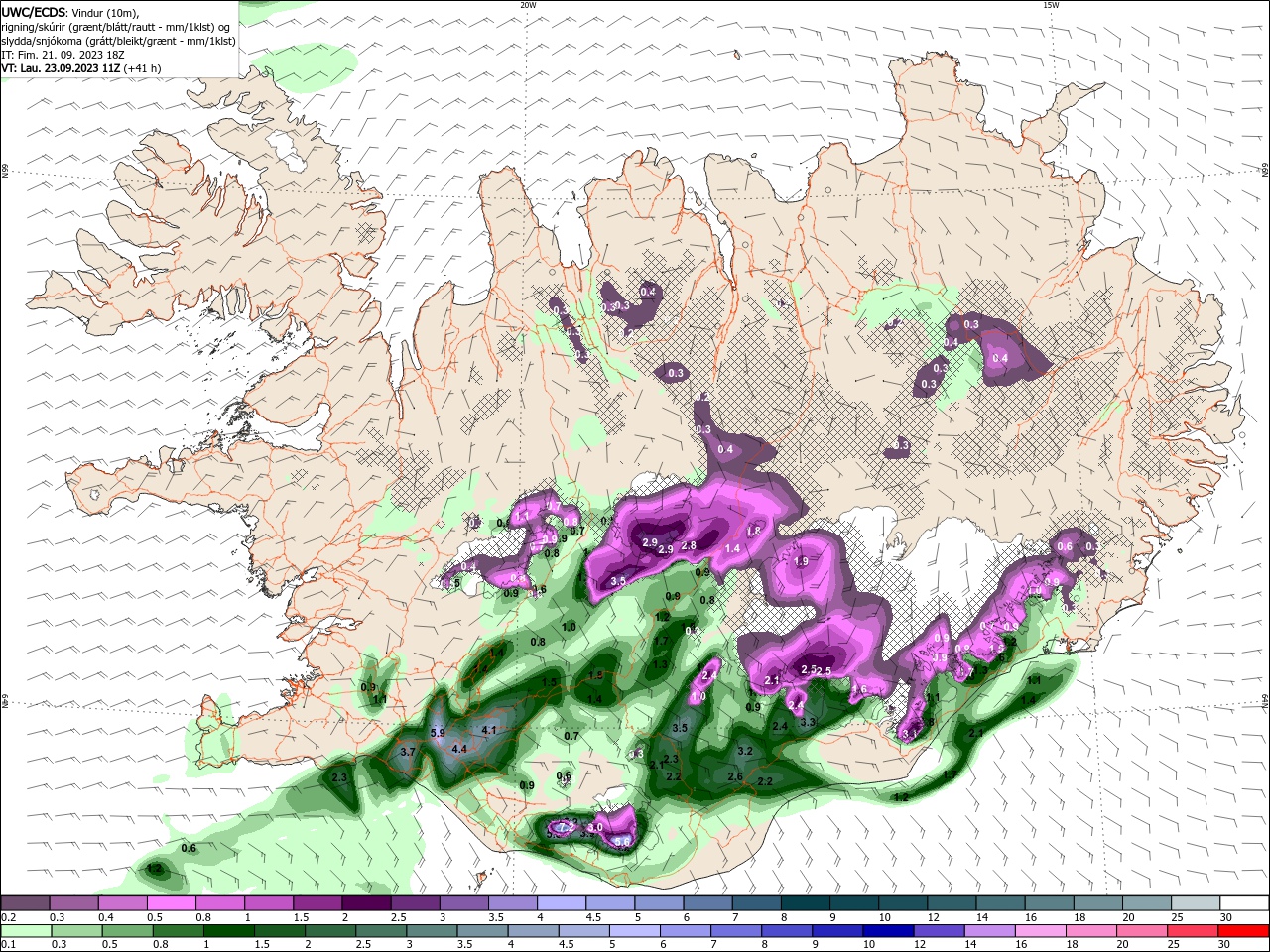Screen dimensions: 1270x952
Task: Select the dark teal swatch labeled 8 in the snow legend
Action: tap(806, 903)
